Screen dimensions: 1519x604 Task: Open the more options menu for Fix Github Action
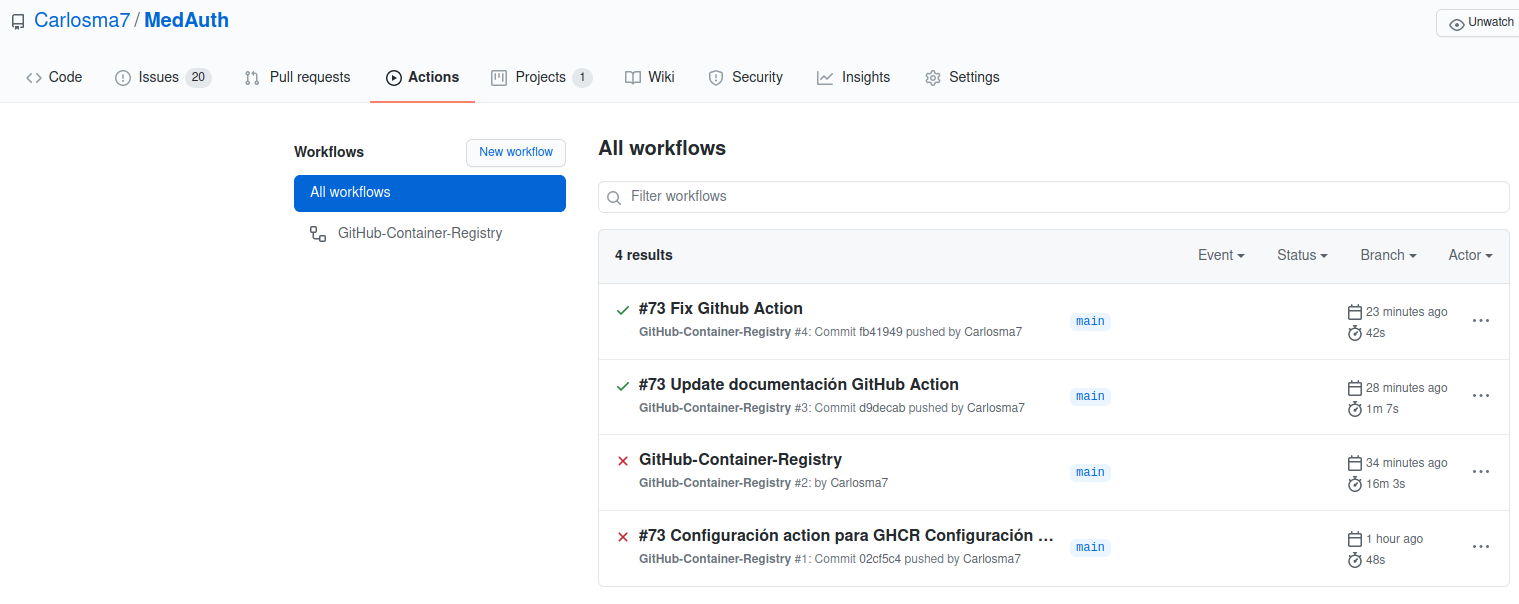click(1481, 321)
